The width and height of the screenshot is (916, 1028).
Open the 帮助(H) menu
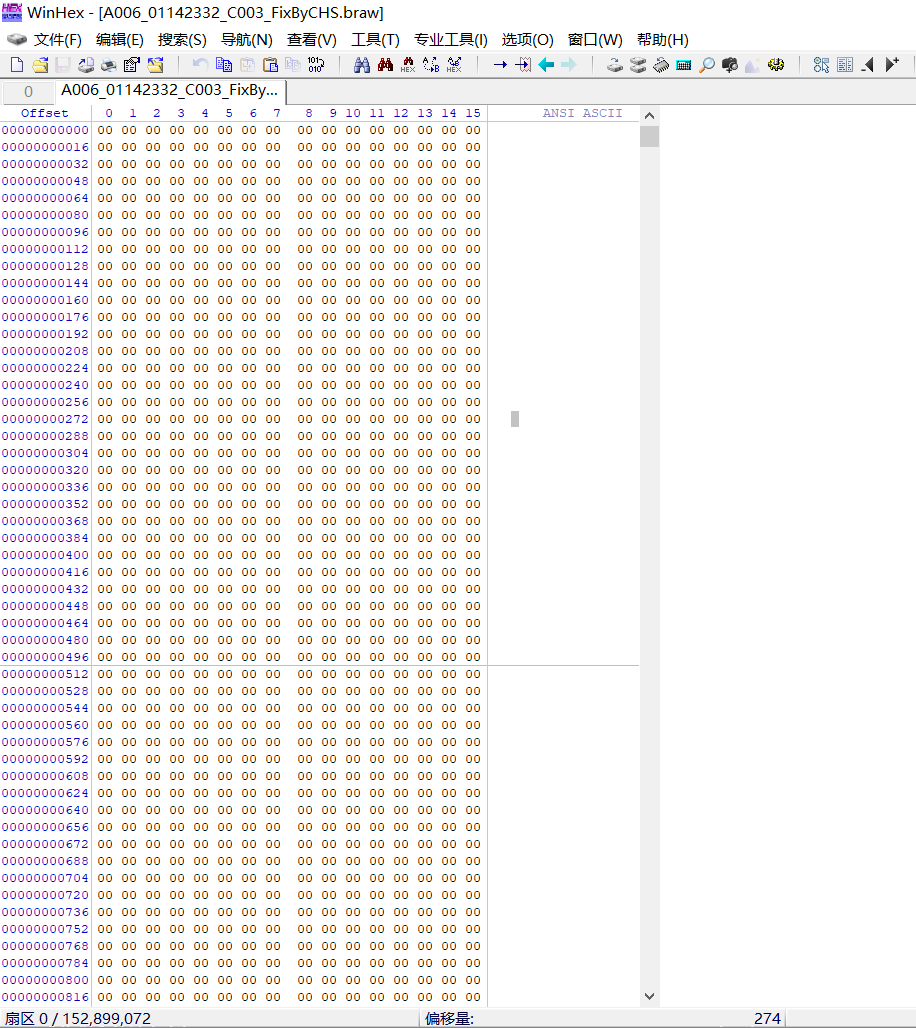click(662, 40)
